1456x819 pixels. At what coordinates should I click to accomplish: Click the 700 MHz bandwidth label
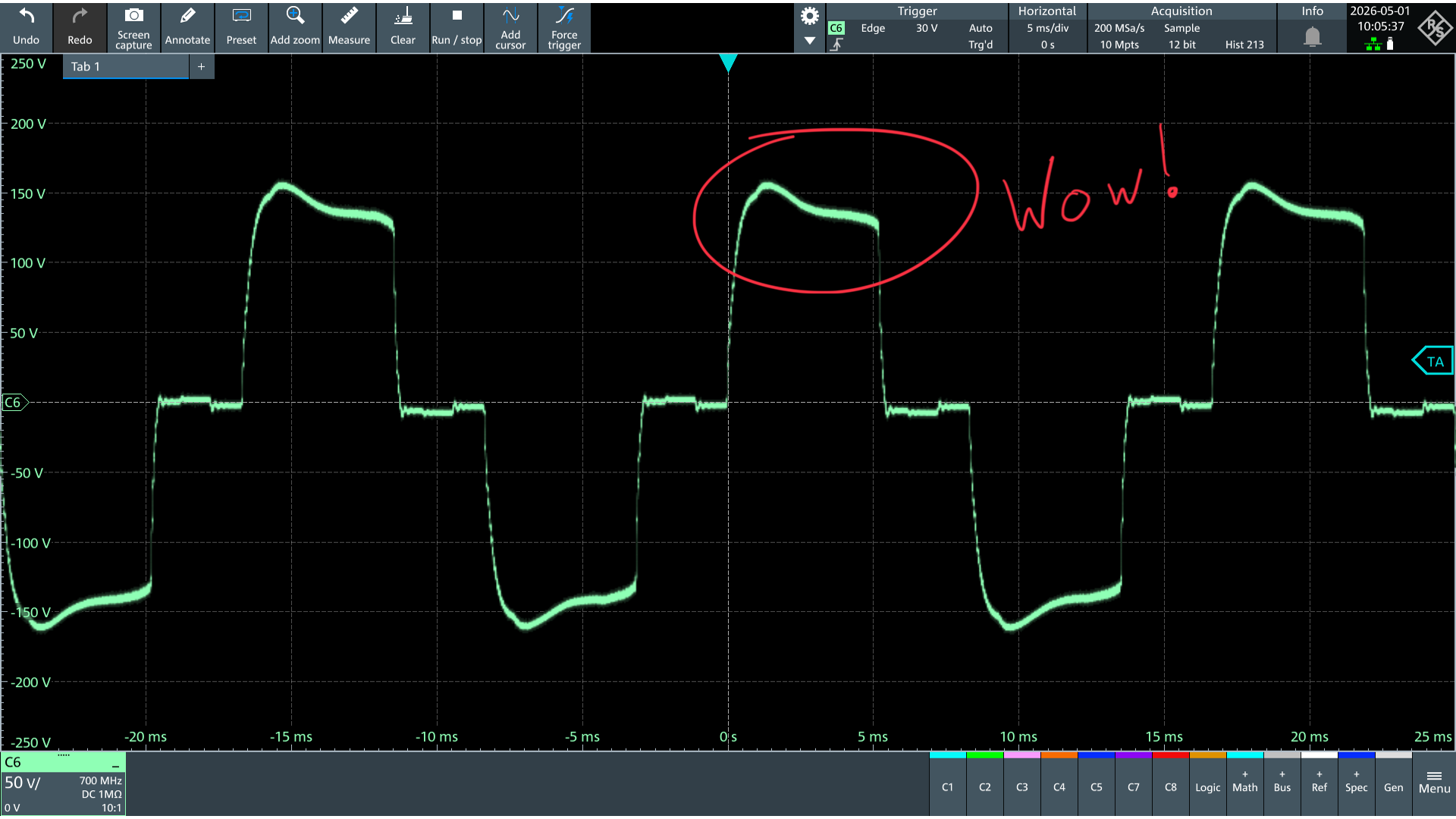(100, 781)
